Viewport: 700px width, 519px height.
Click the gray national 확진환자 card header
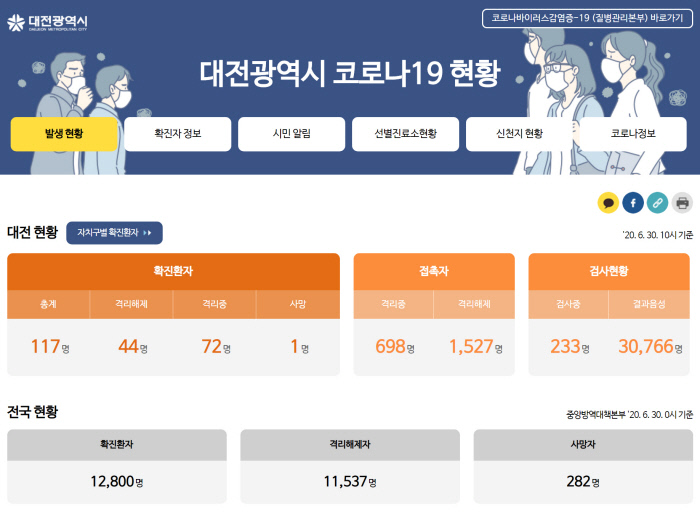(117, 444)
